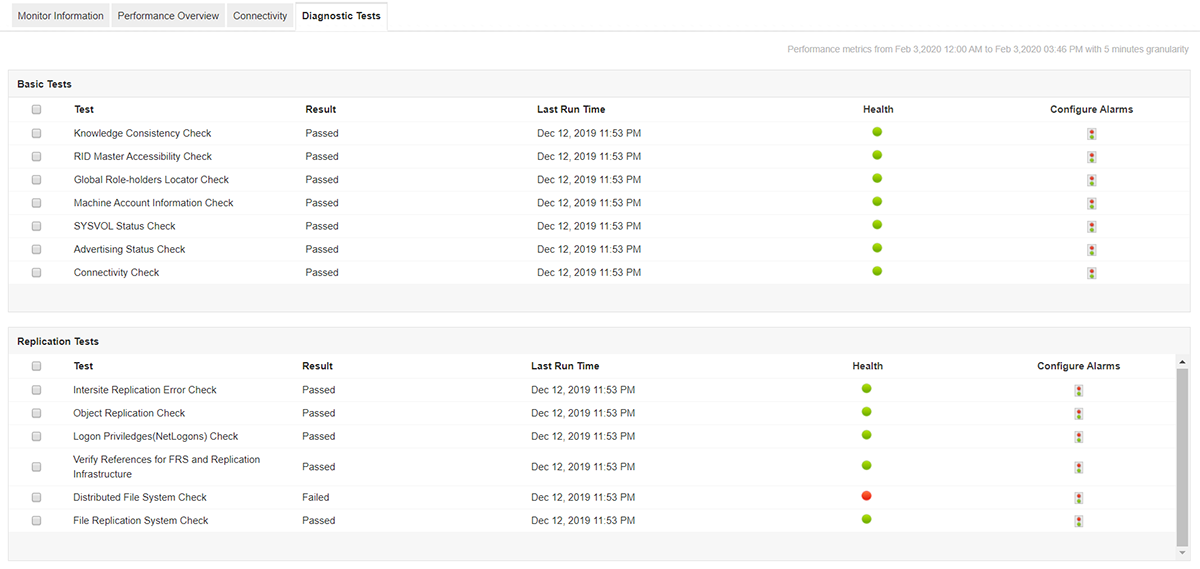The image size is (1200, 569).
Task: Click Configure Alarms icon for SYSVOL Status Check
Action: point(1091,227)
